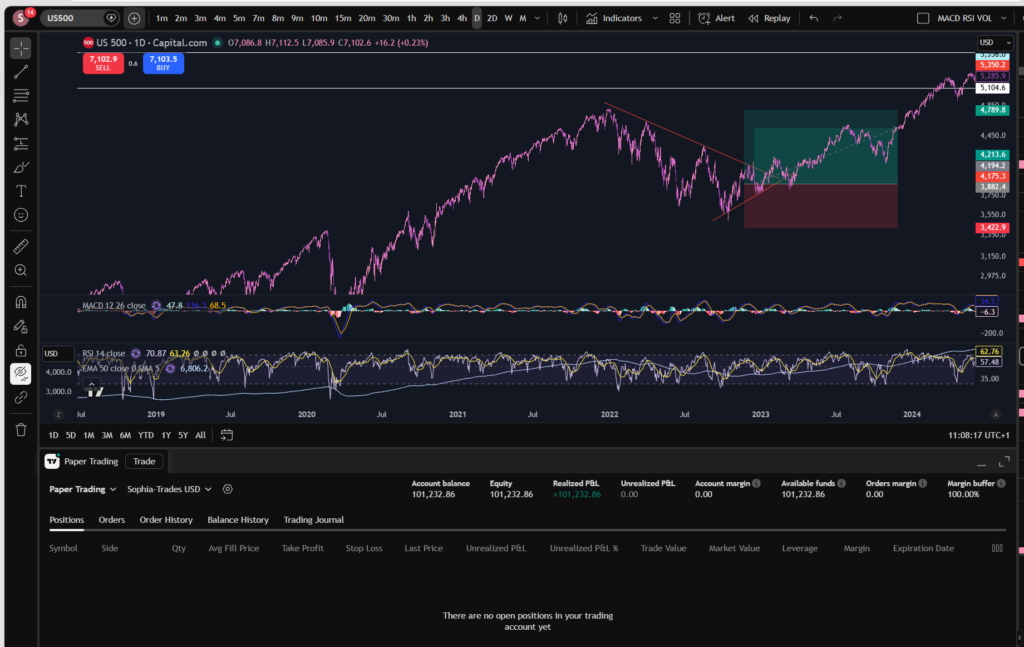Switch to the Orders tab

(x=112, y=520)
